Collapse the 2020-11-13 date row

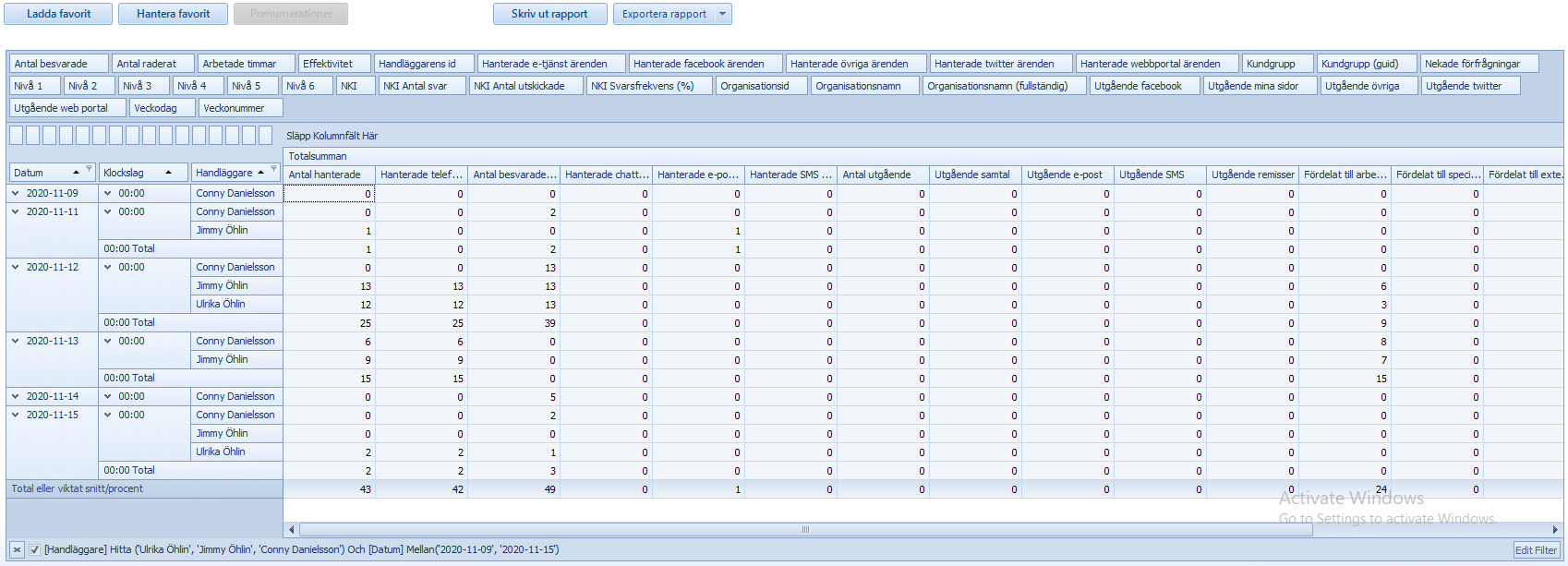point(16,341)
